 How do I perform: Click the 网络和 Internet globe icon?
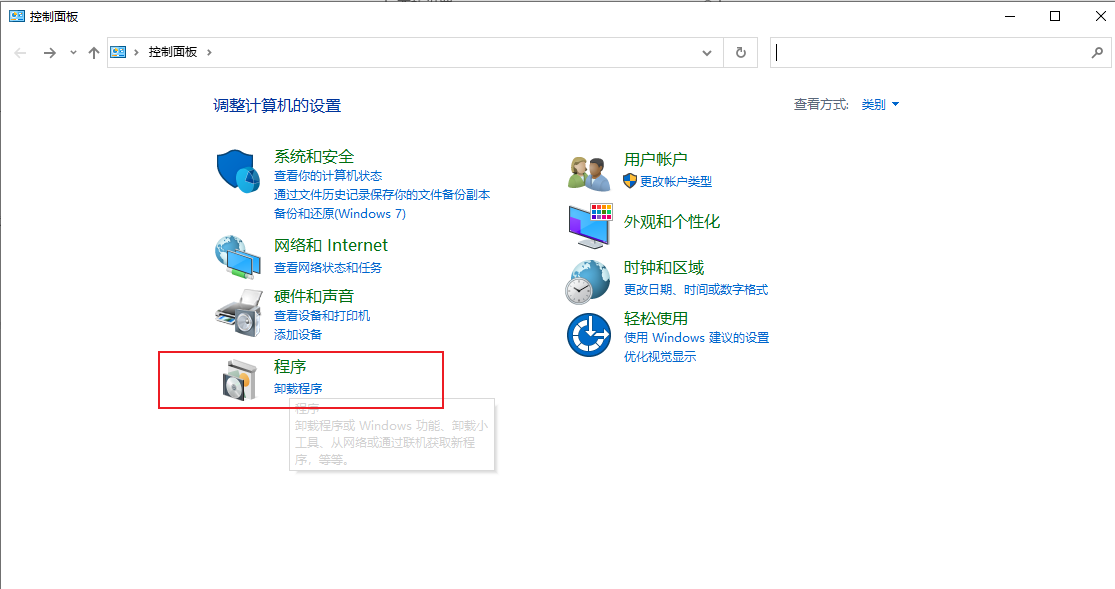click(238, 257)
